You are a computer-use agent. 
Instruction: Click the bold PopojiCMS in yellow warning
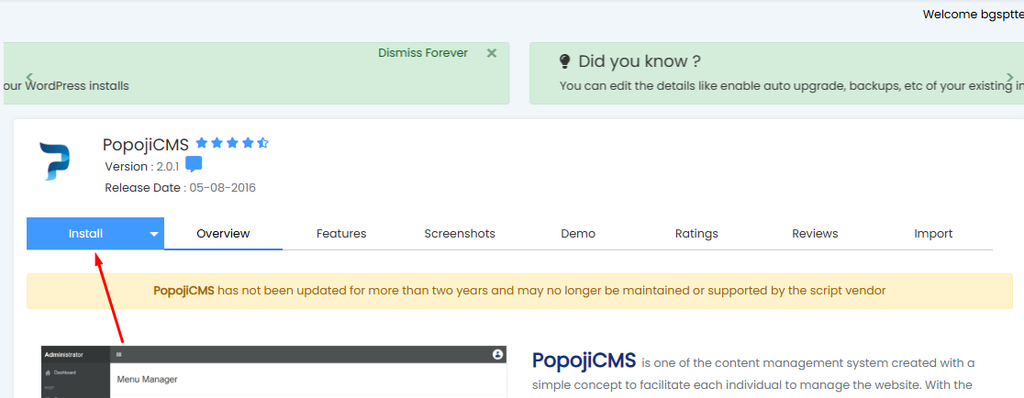tap(184, 290)
